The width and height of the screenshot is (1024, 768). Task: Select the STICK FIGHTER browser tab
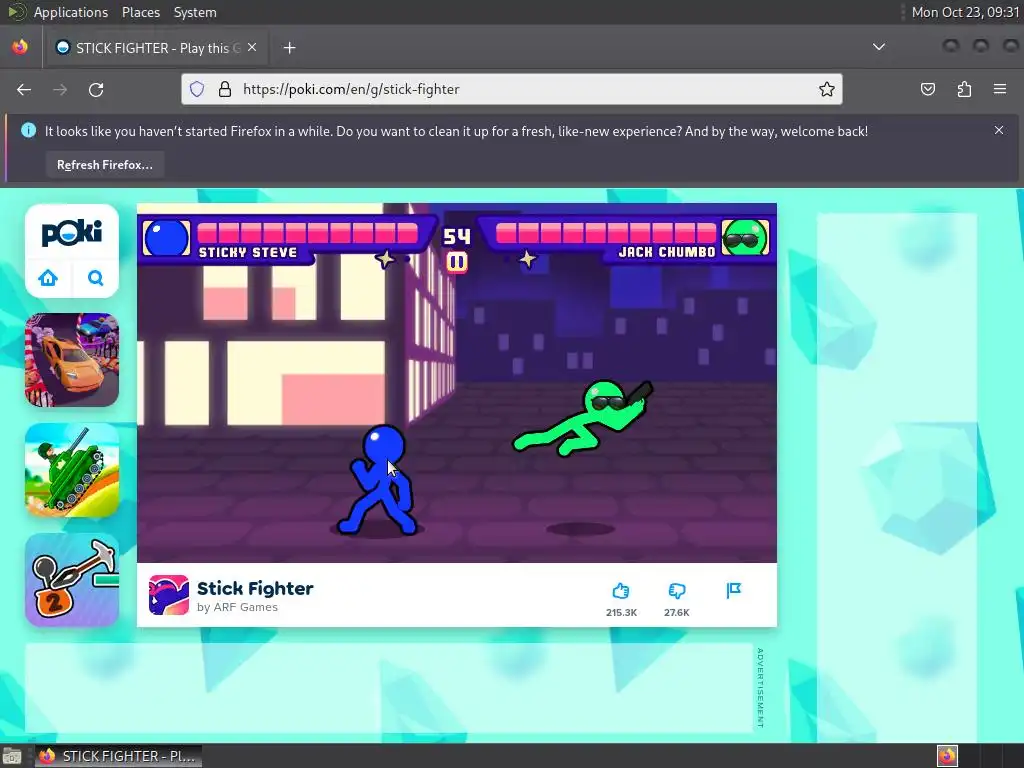(x=155, y=48)
